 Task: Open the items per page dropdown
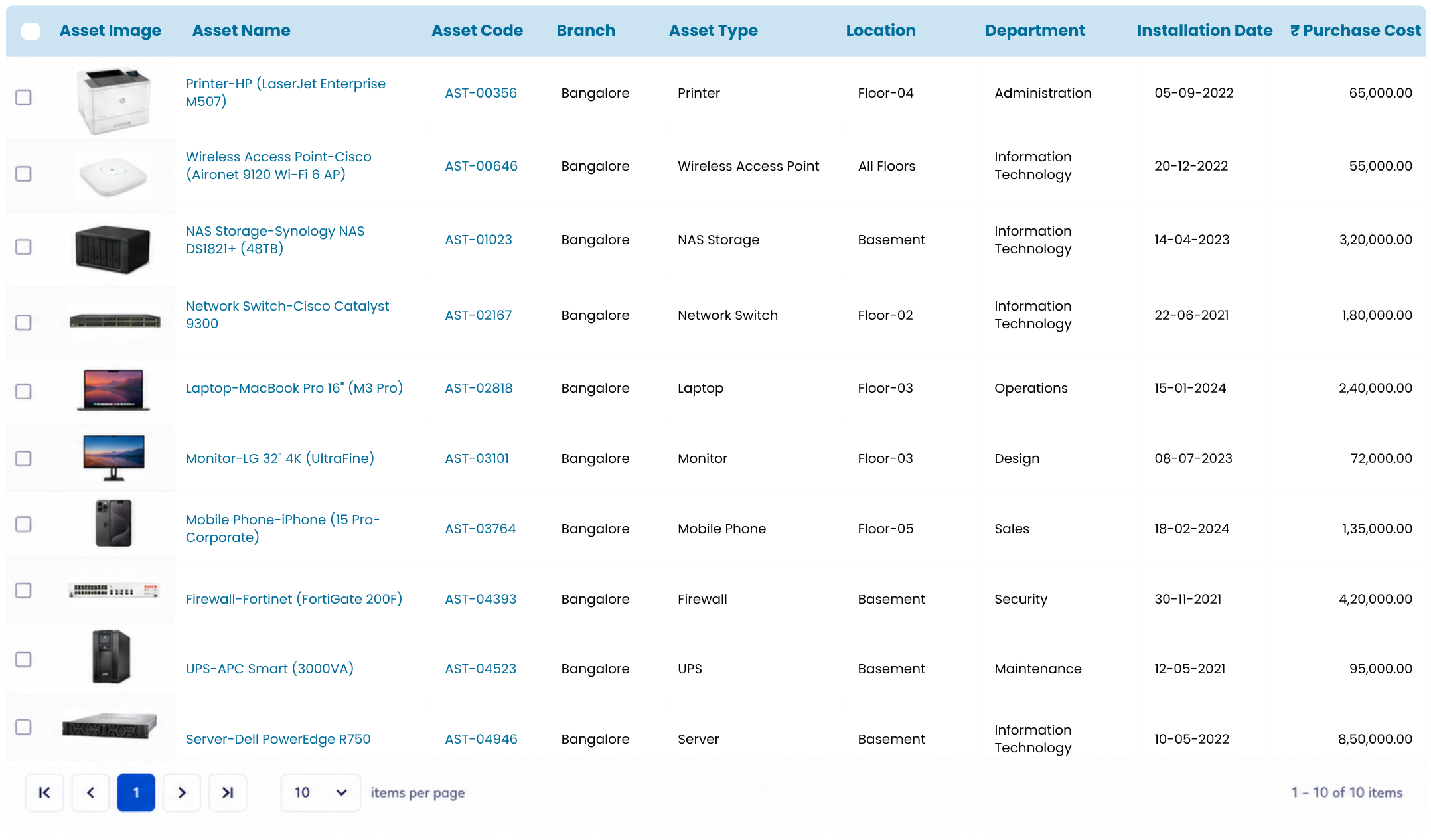coord(321,792)
